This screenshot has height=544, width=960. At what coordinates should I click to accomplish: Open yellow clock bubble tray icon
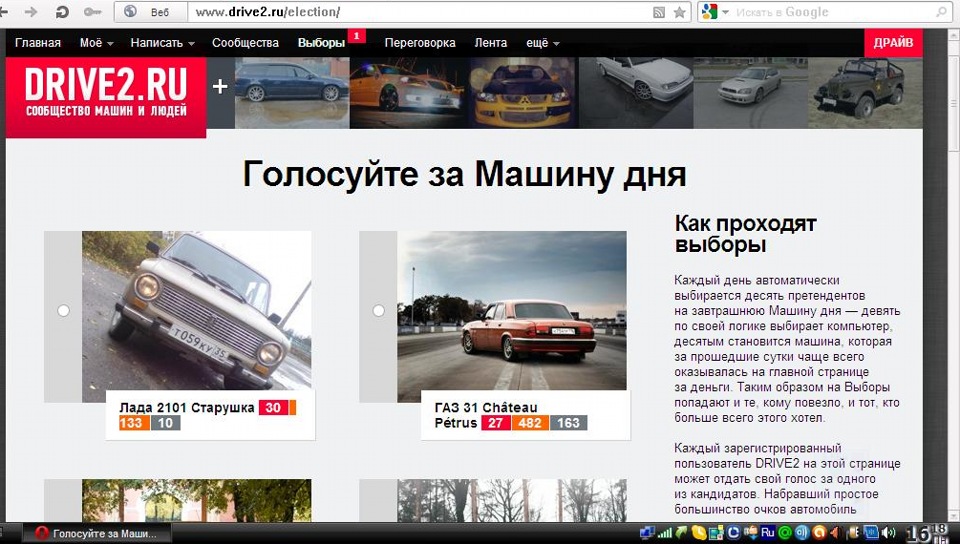pos(699,532)
